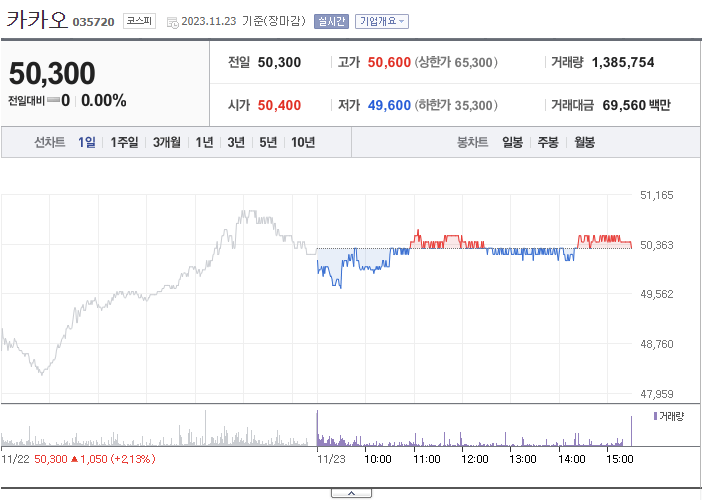Show the 주봉 weekly candle chart
702x500 pixels.
(x=548, y=142)
